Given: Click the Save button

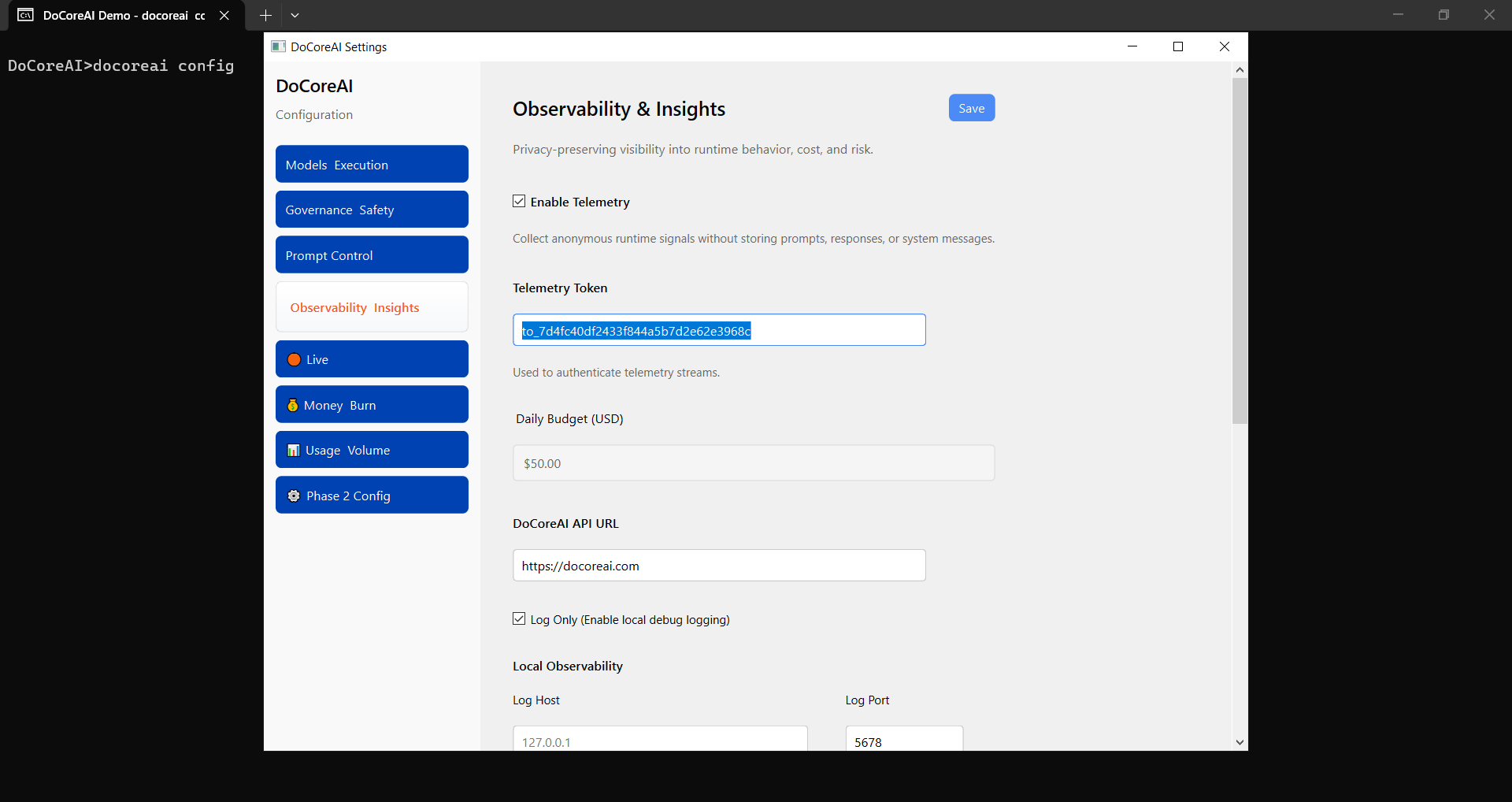Looking at the screenshot, I should (x=972, y=108).
